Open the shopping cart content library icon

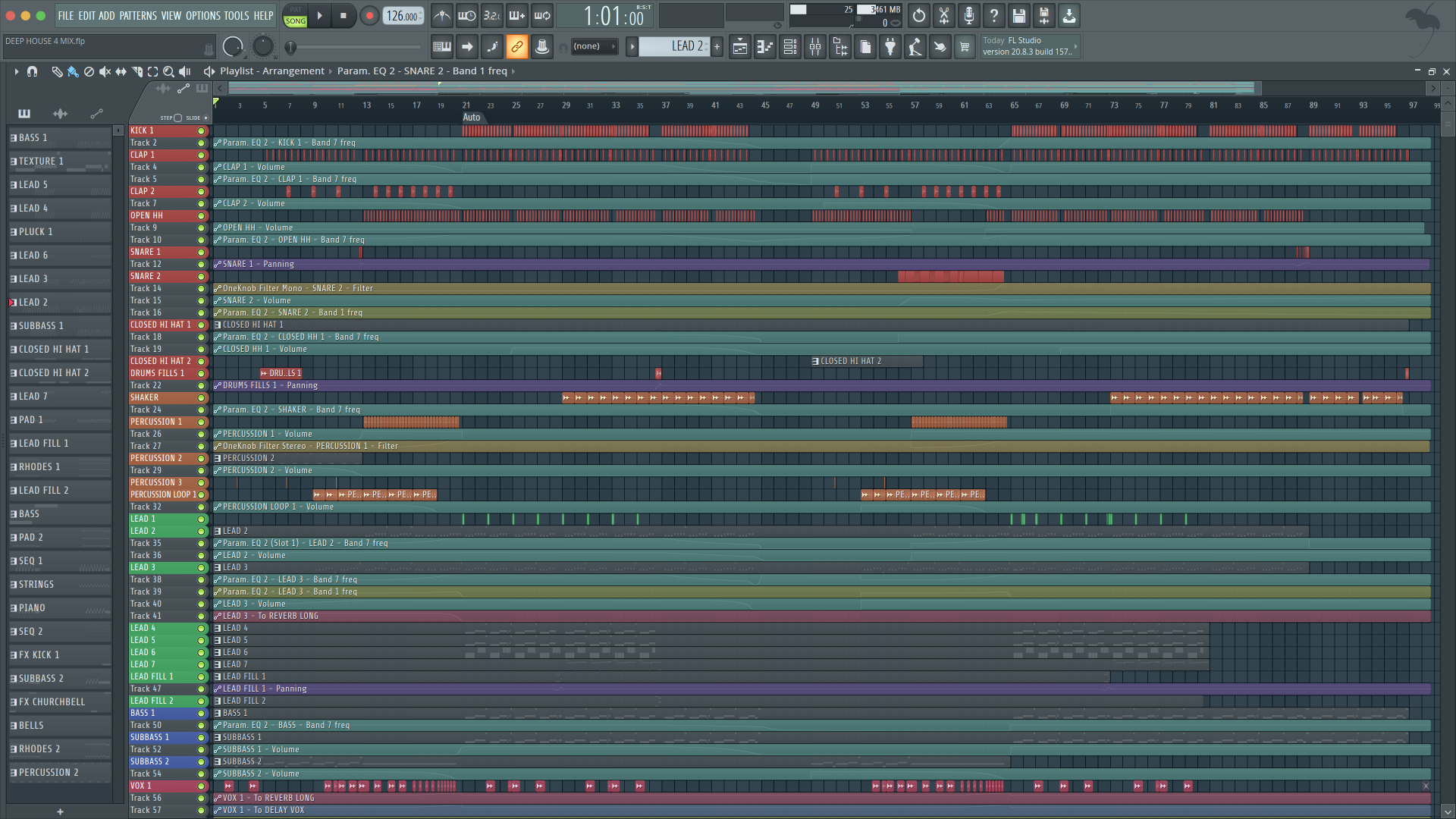pos(965,47)
